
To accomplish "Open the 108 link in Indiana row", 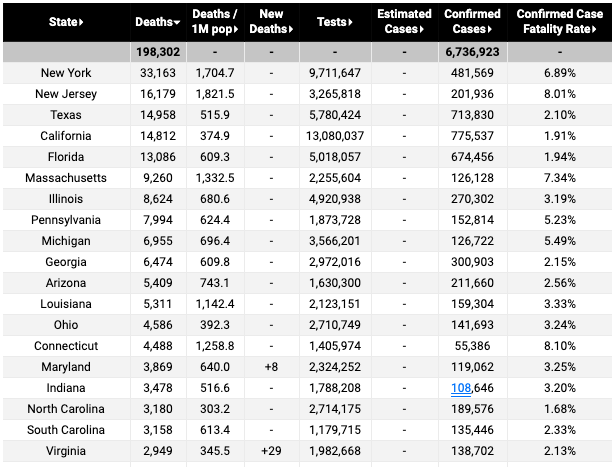I will [461, 388].
